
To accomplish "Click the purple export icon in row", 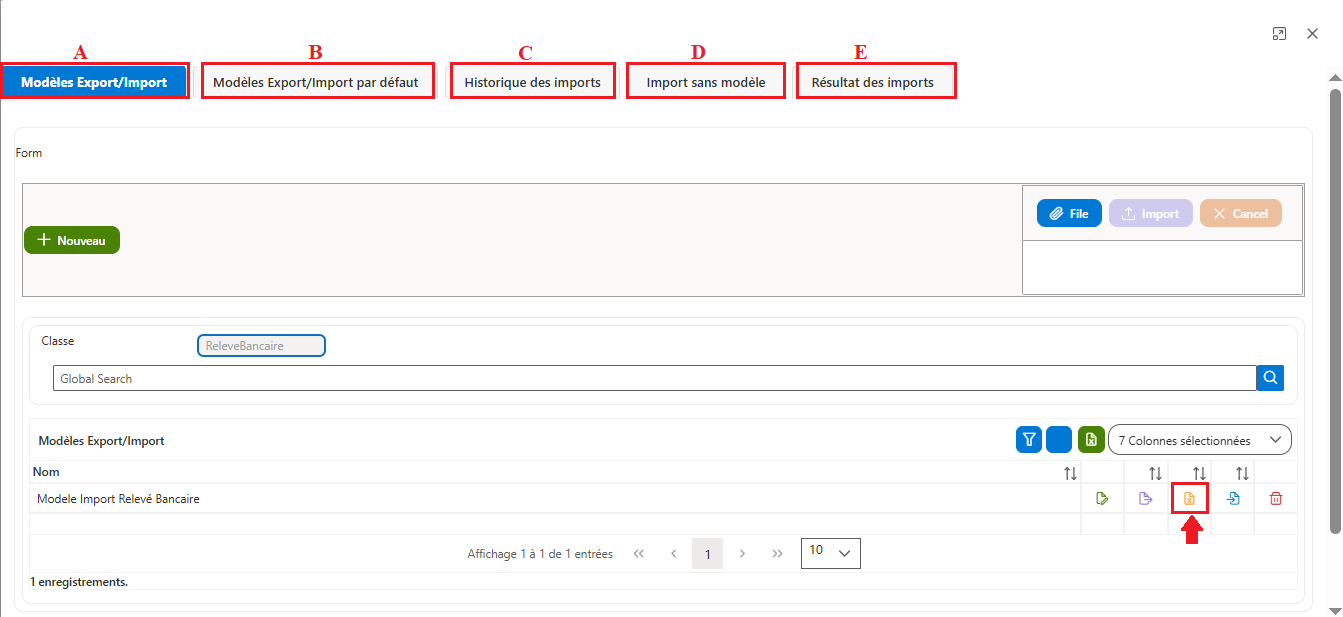I will click(1146, 498).
